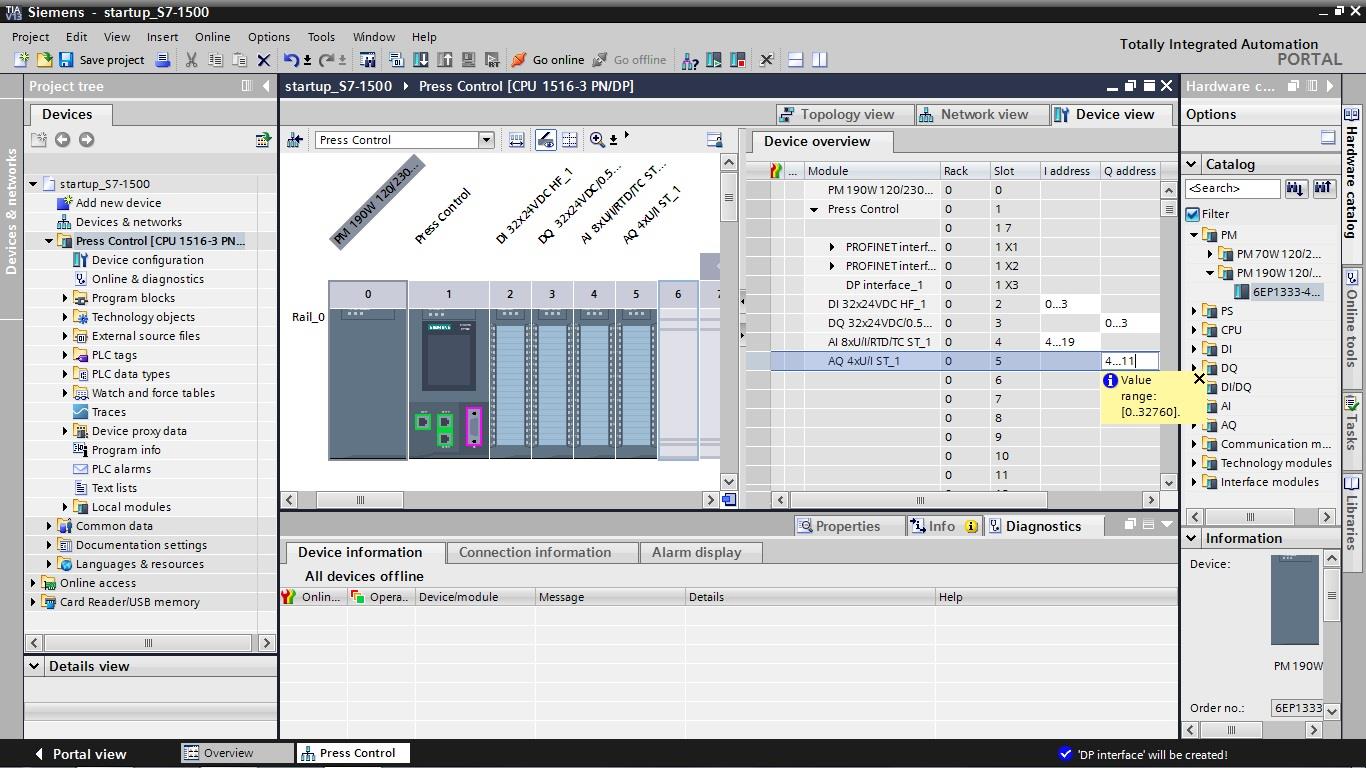Open Properties tab in inspector
Screen dimensions: 1366x768
848,526
